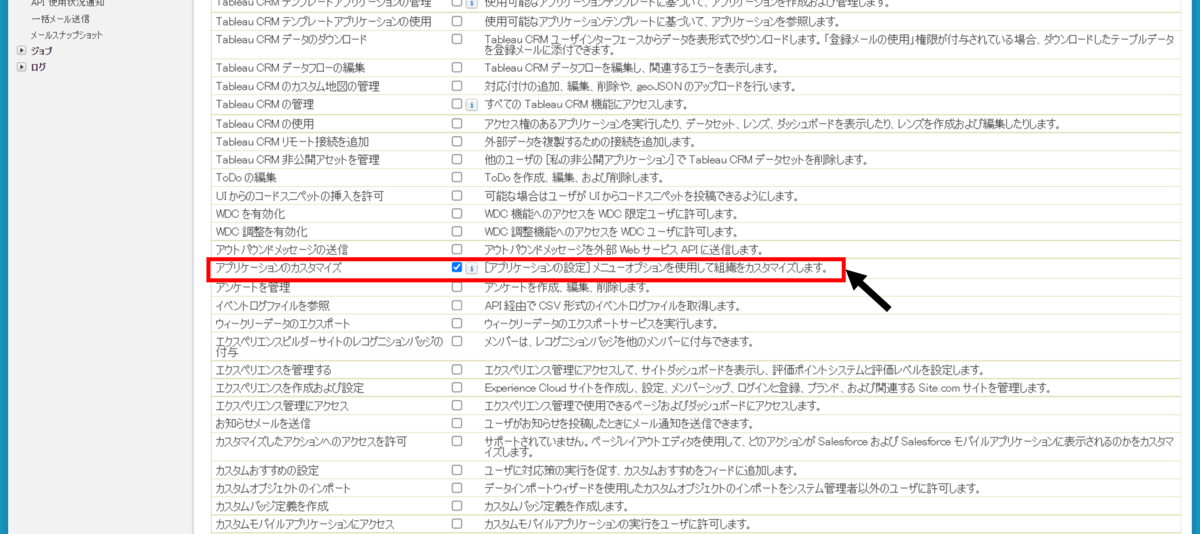Image resolution: width=1200 pixels, height=534 pixels.
Task: Enable アウトバウンドメッセージの送信 checkbox
Action: [457, 249]
